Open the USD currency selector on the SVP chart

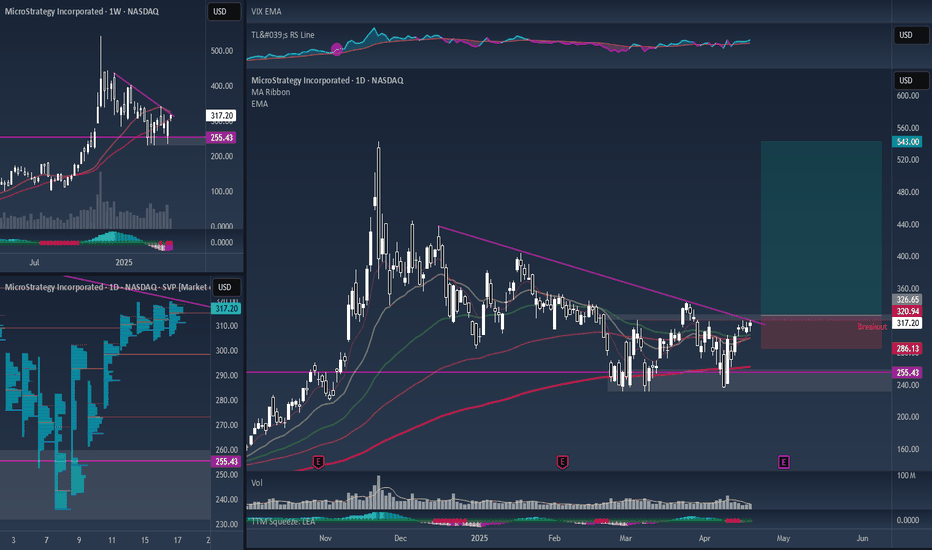coord(226,287)
